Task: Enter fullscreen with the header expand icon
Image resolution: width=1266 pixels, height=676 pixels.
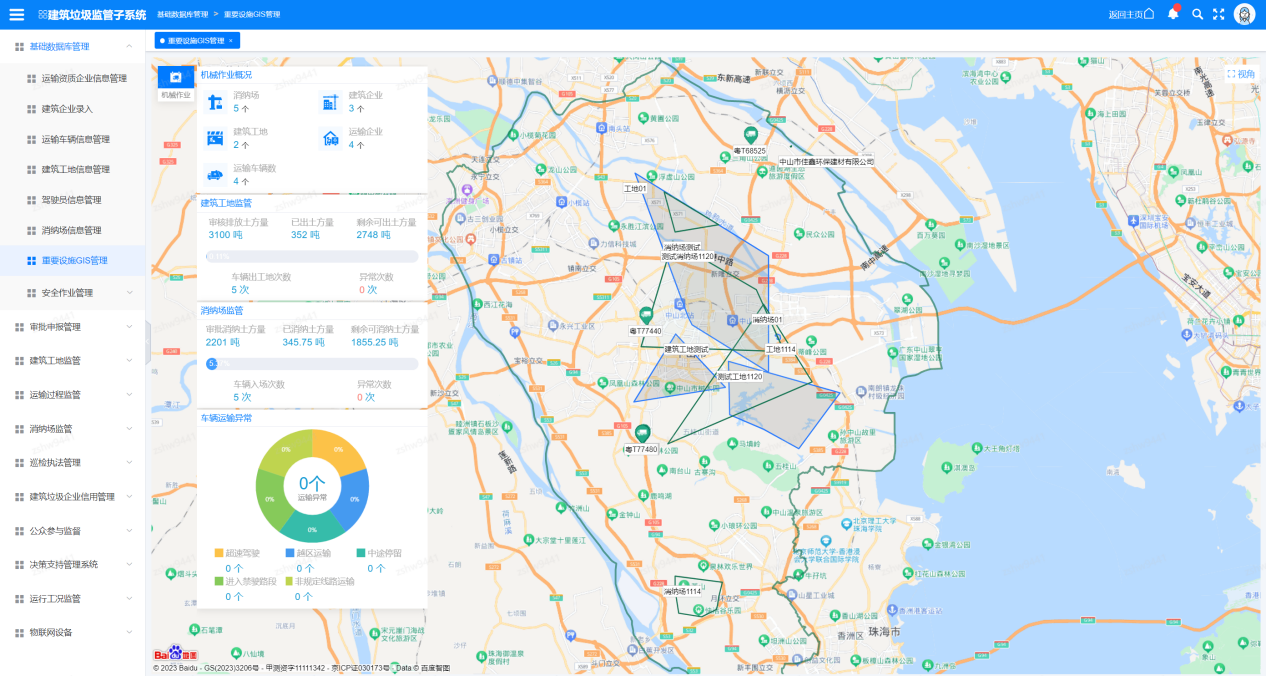Action: pos(1218,14)
